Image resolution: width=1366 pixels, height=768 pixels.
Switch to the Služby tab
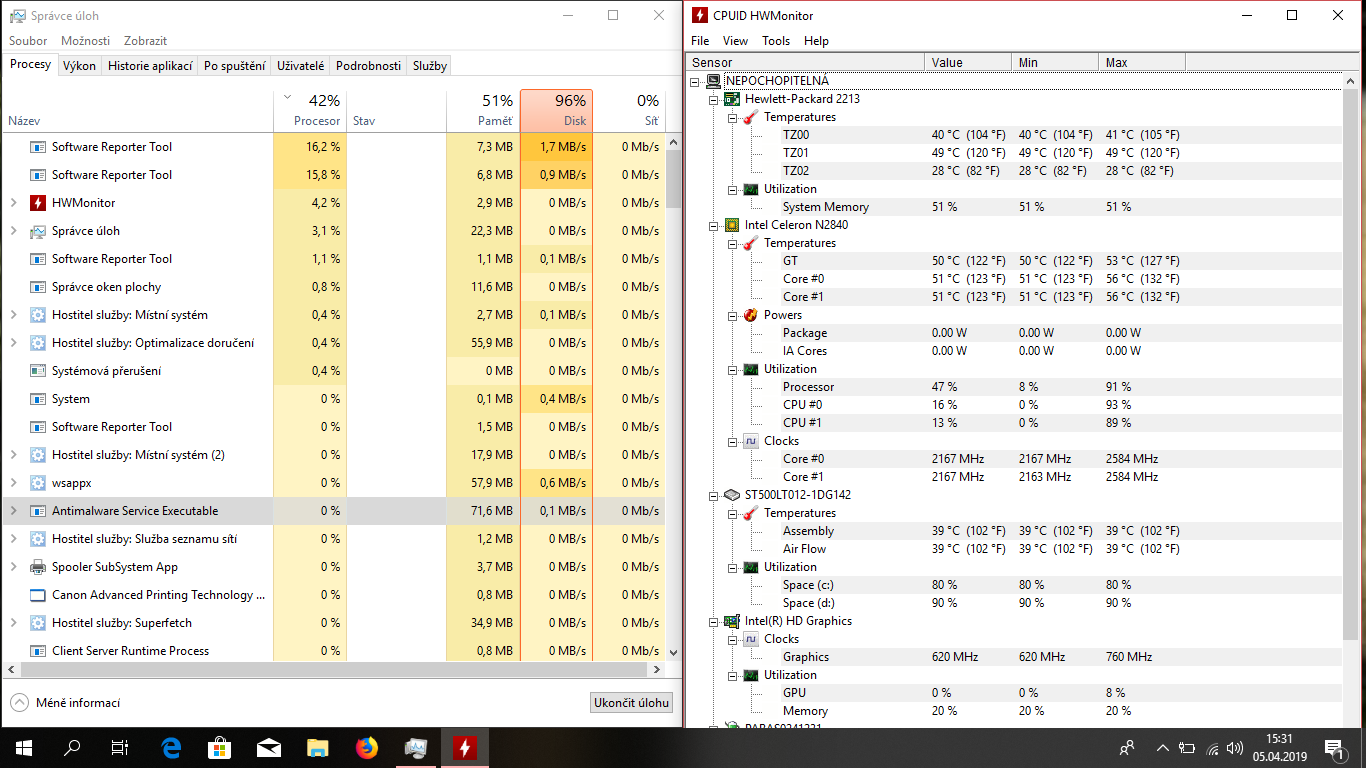click(429, 66)
